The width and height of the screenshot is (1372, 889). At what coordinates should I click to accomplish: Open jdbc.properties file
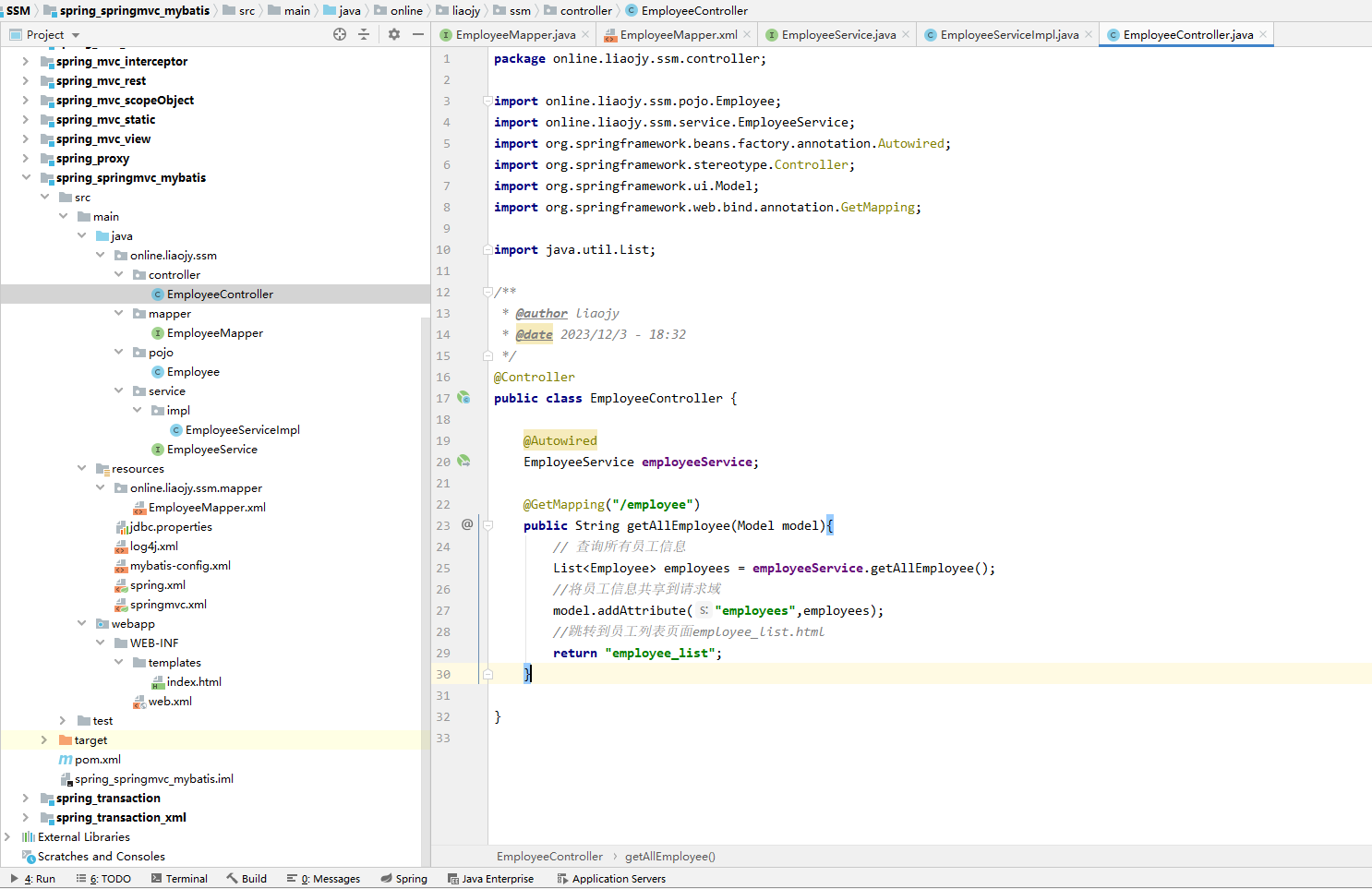[171, 526]
